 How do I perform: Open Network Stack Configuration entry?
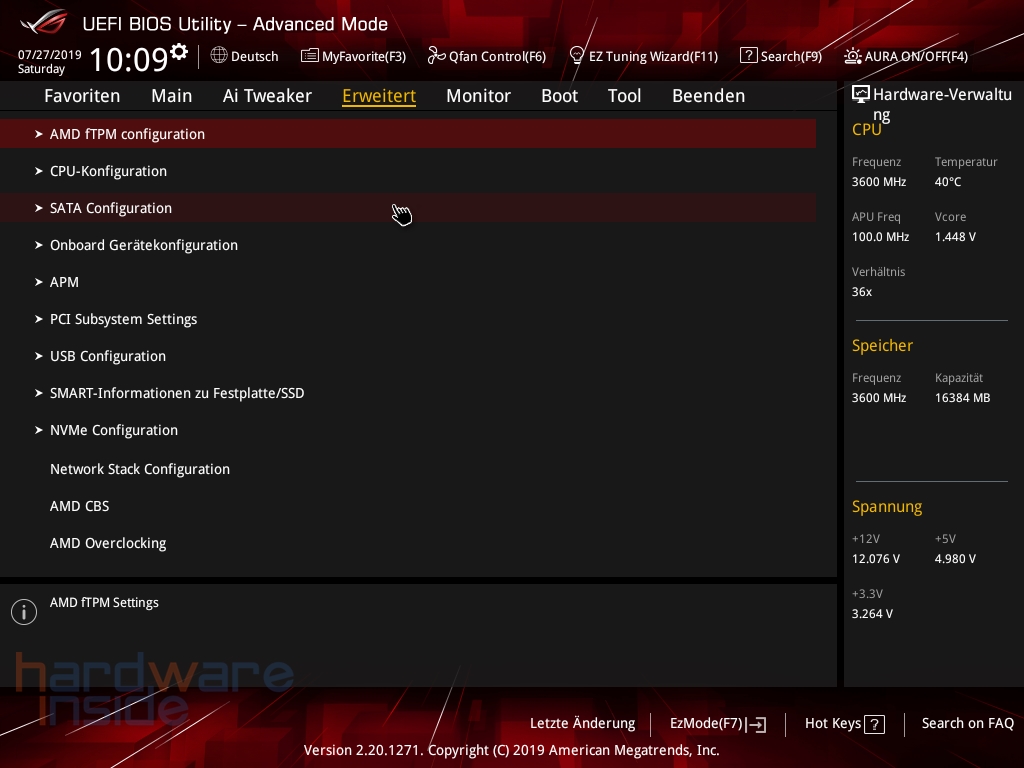pos(140,469)
